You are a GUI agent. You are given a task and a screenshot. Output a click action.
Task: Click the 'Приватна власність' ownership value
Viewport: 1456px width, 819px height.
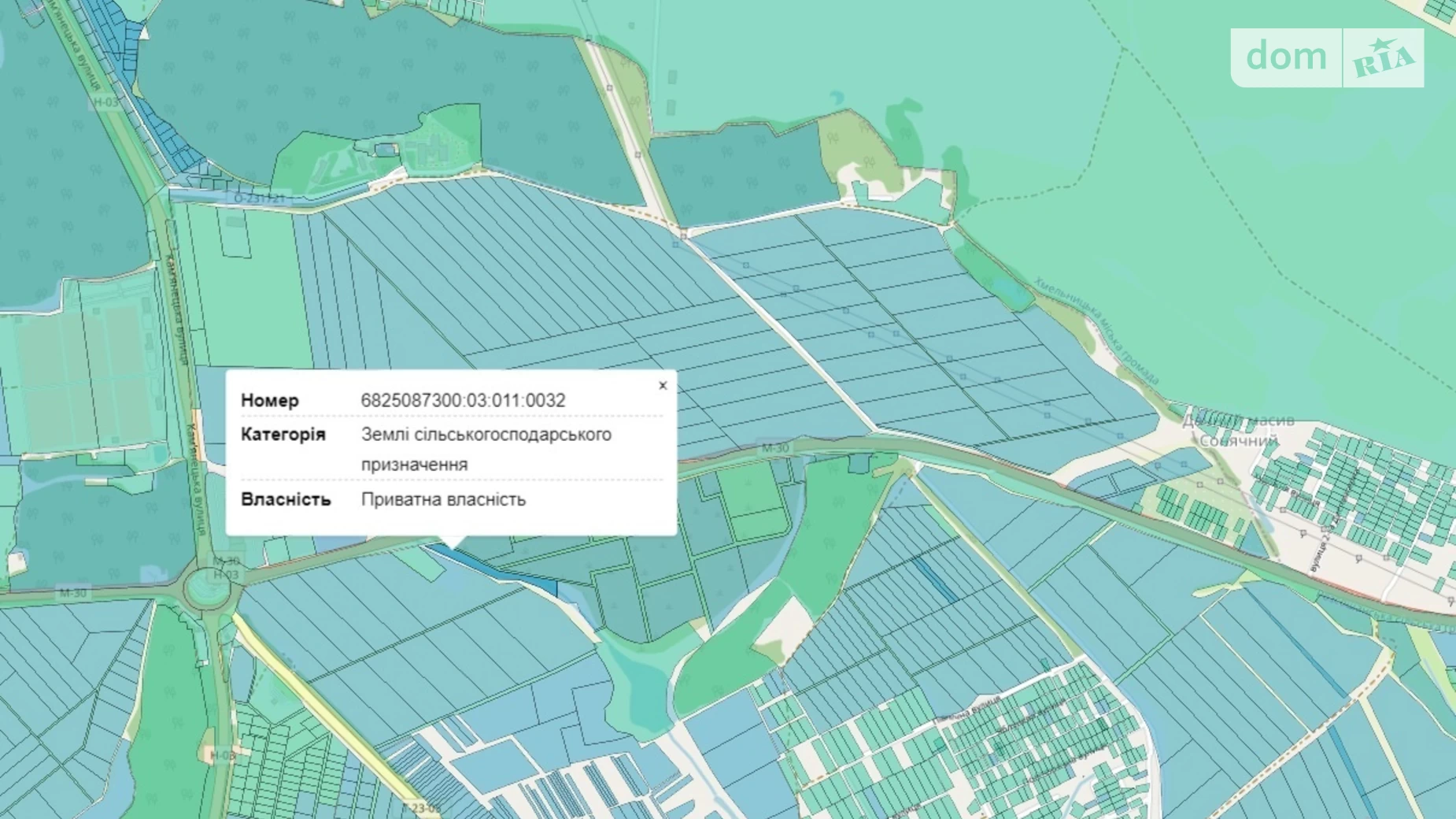click(x=443, y=499)
